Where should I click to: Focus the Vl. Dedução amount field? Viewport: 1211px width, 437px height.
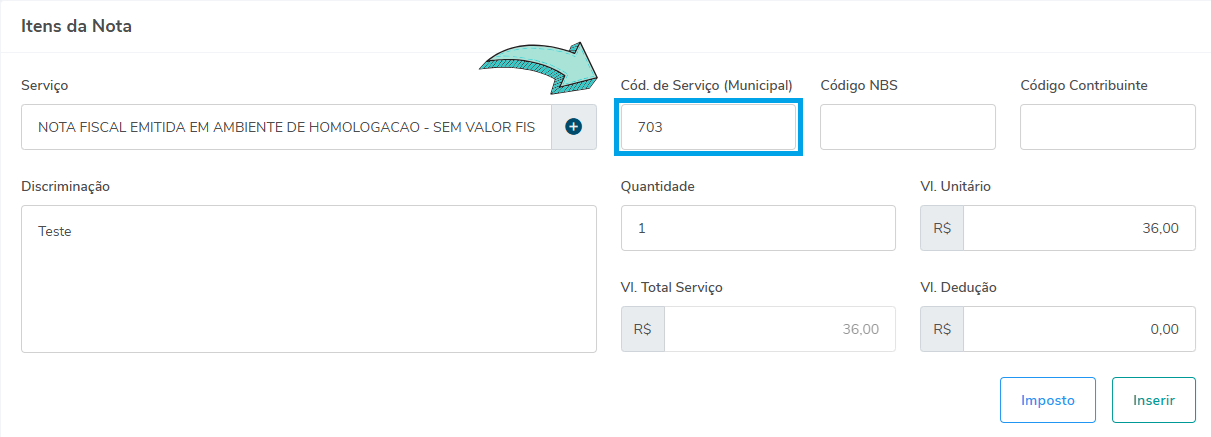coord(1079,329)
